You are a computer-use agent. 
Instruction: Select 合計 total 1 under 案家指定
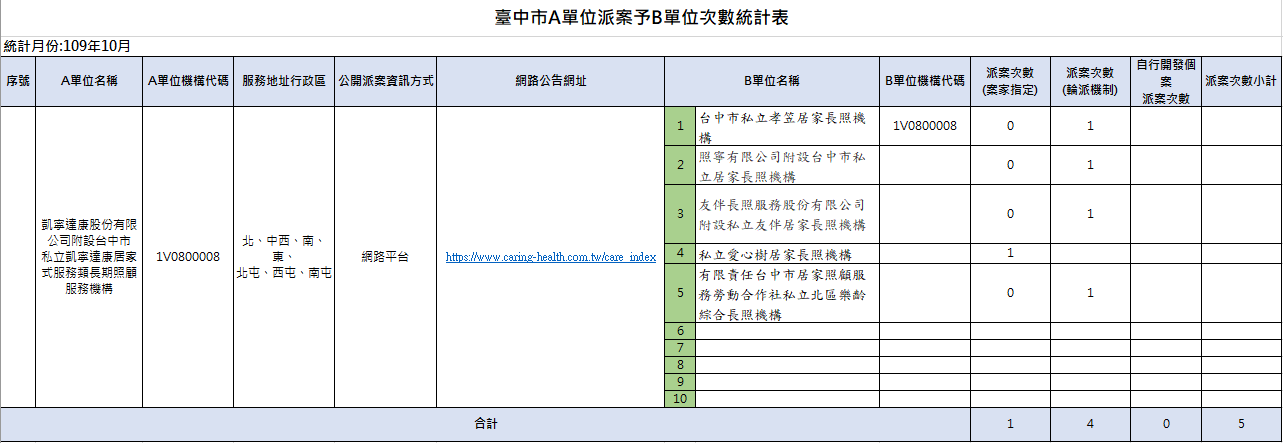(1010, 424)
